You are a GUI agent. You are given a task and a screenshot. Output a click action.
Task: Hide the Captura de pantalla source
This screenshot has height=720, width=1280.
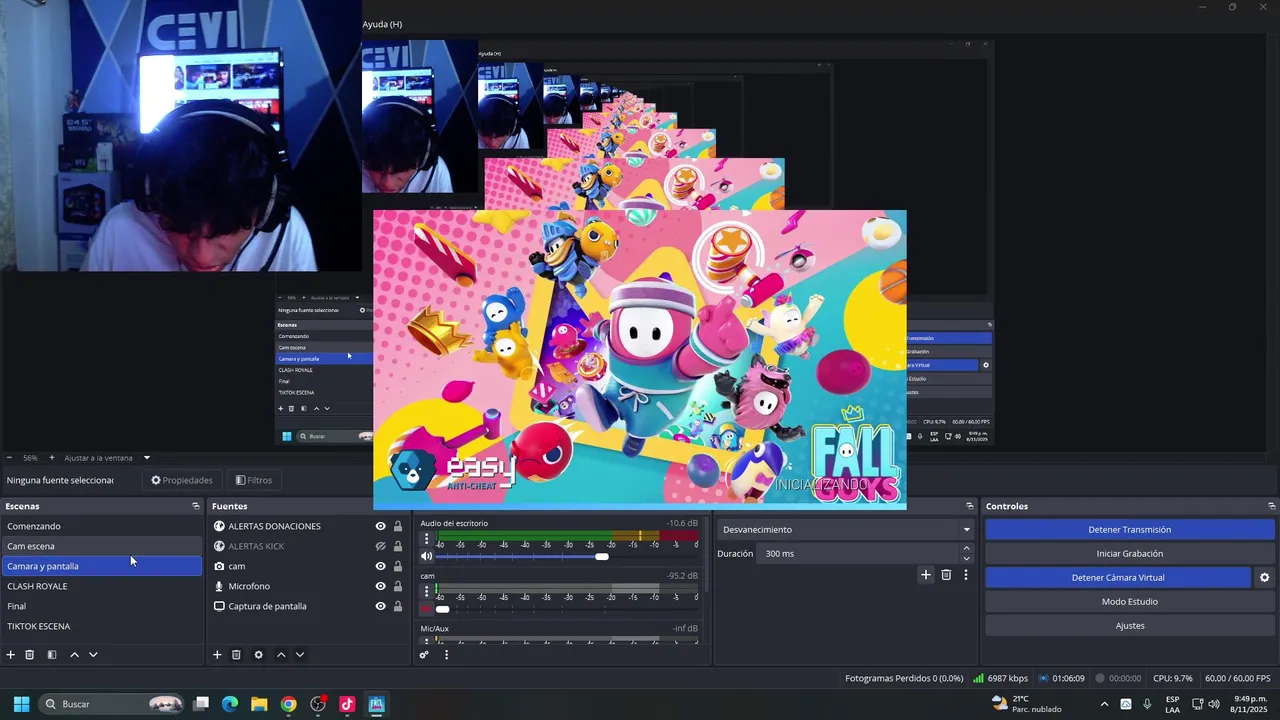coord(380,606)
